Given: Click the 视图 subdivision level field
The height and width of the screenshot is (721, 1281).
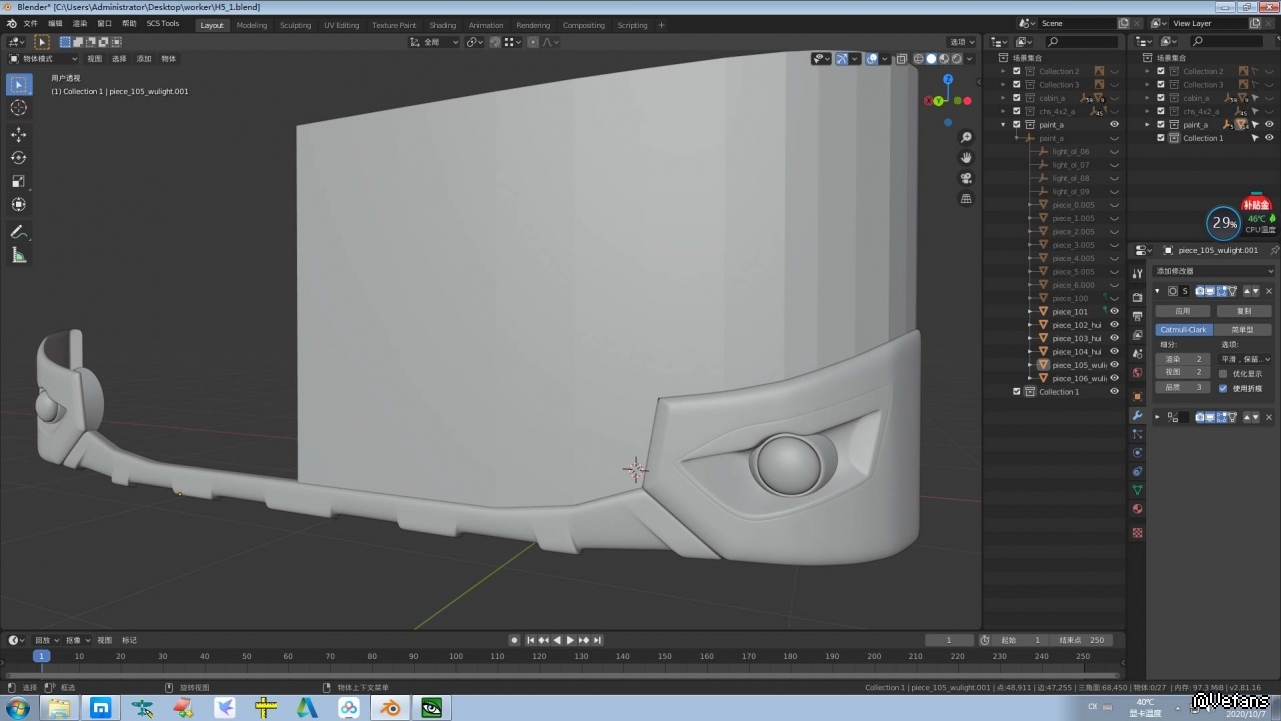Looking at the screenshot, I should pos(1183,372).
